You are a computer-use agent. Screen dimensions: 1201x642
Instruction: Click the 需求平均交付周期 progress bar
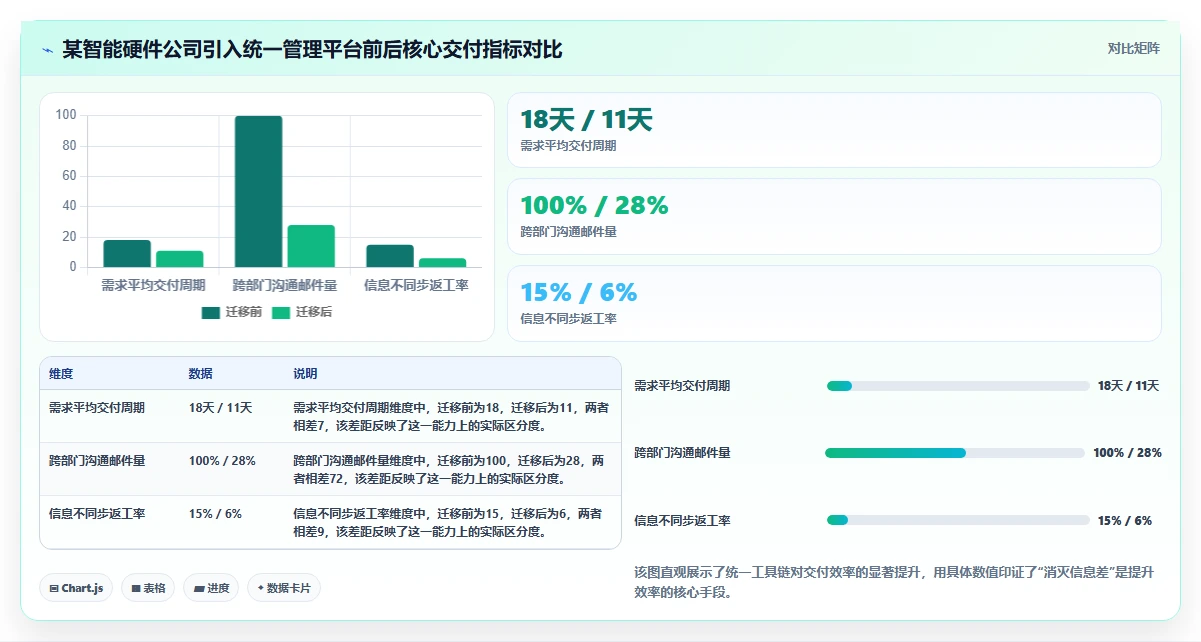(x=958, y=386)
